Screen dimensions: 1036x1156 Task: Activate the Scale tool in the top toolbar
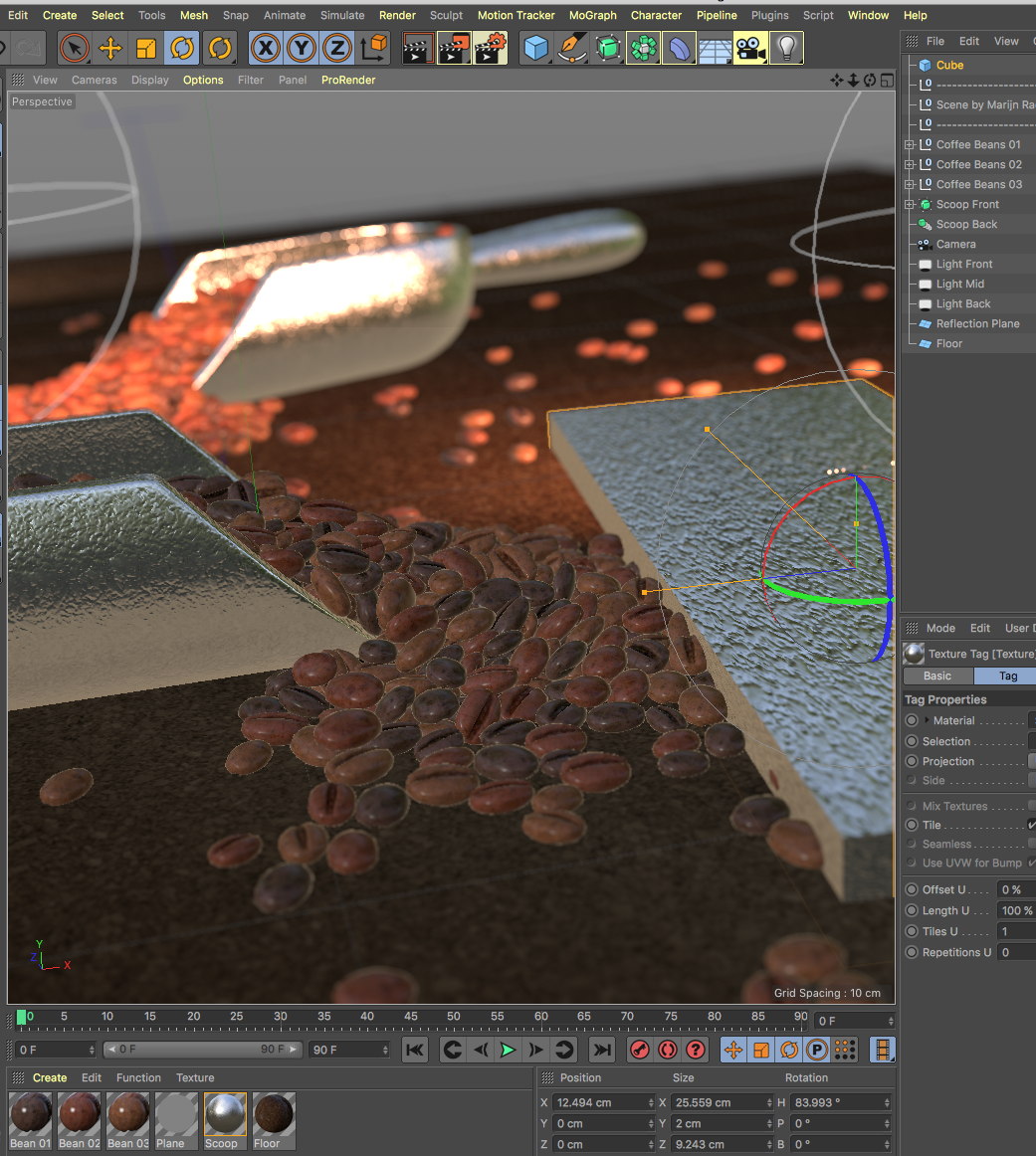tap(146, 48)
